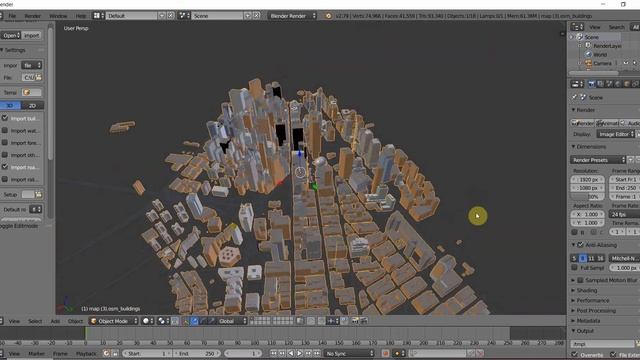Open the Blender Render engine dropdown
Image resolution: width=640 pixels, height=360 pixels.
(292, 16)
